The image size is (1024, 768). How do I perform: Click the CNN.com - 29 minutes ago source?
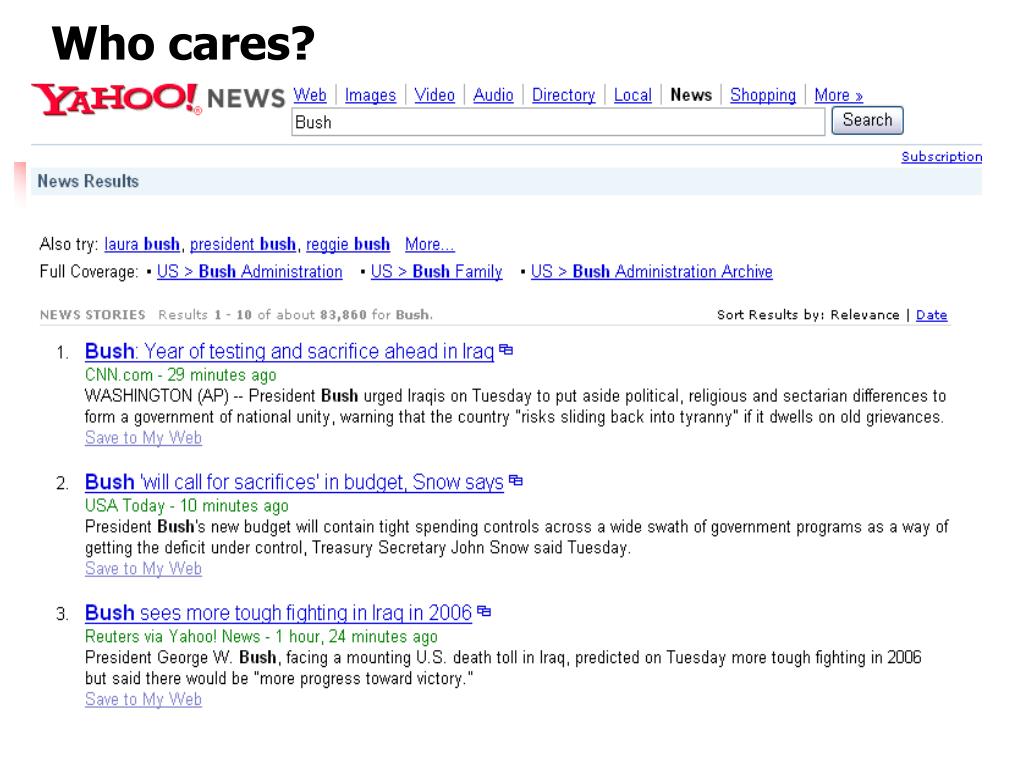[181, 375]
